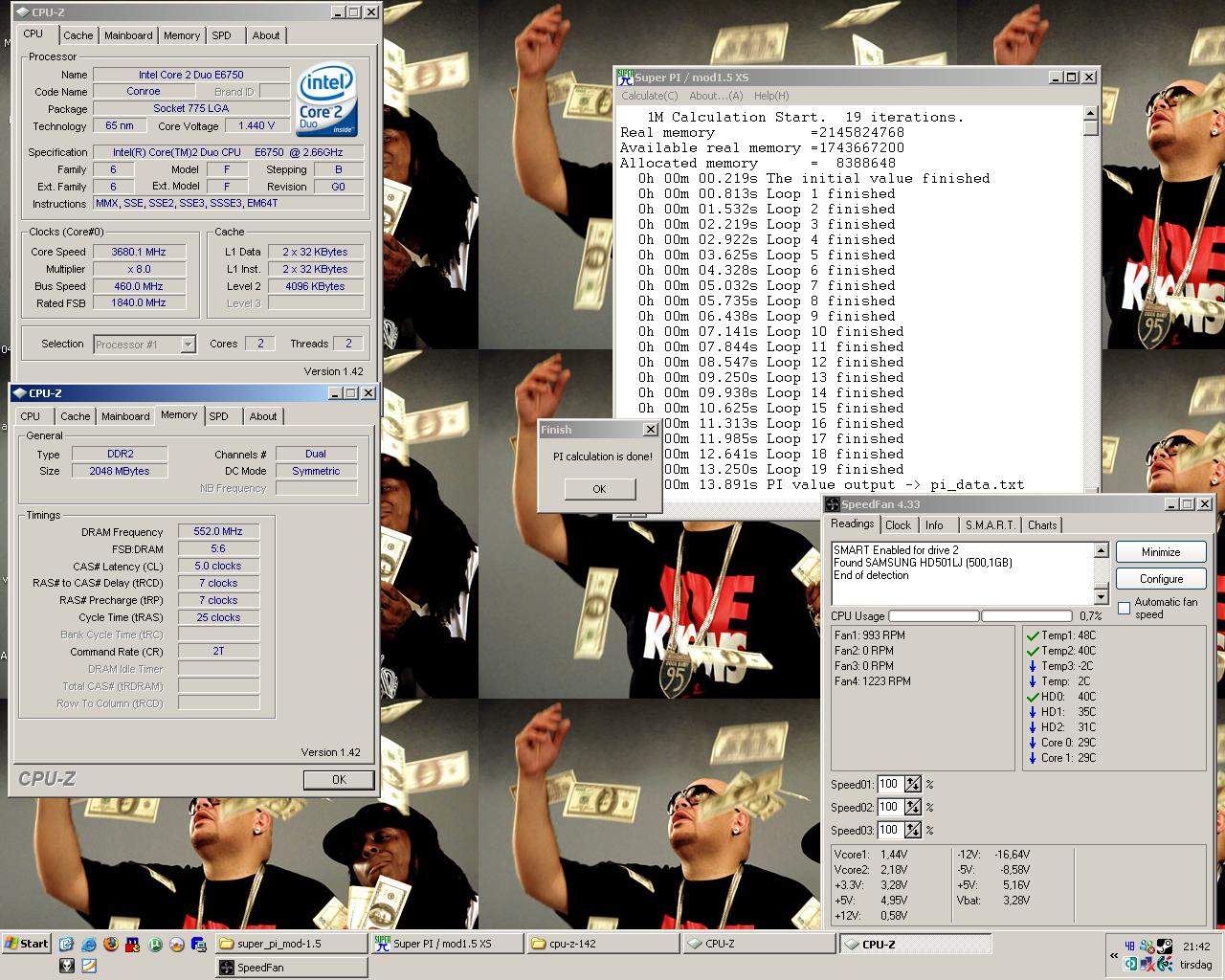Click the Speed03 spinner arrows
Image resolution: width=1225 pixels, height=980 pixels.
pos(913,831)
